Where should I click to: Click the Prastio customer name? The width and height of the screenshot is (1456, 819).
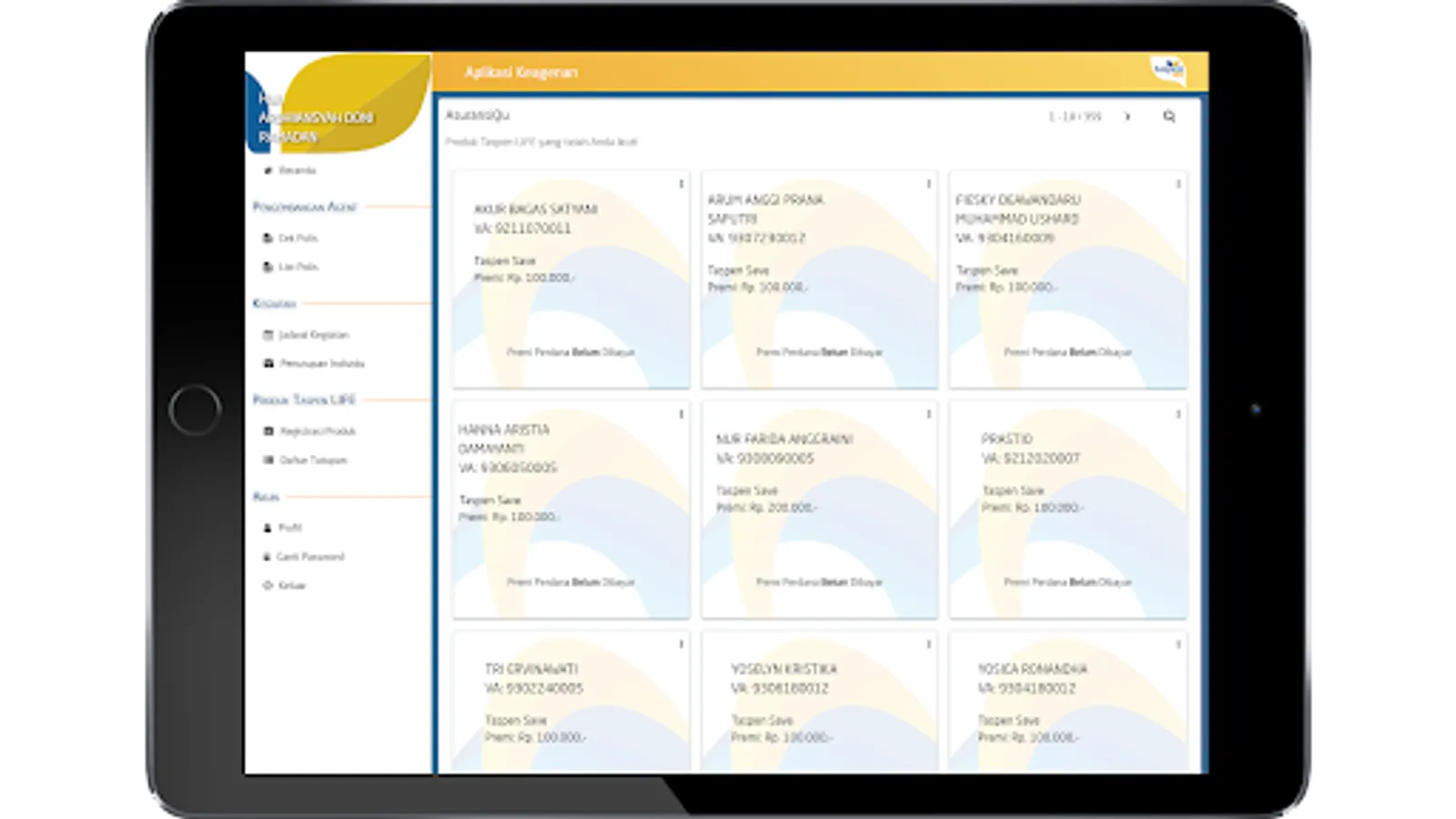point(1006,439)
